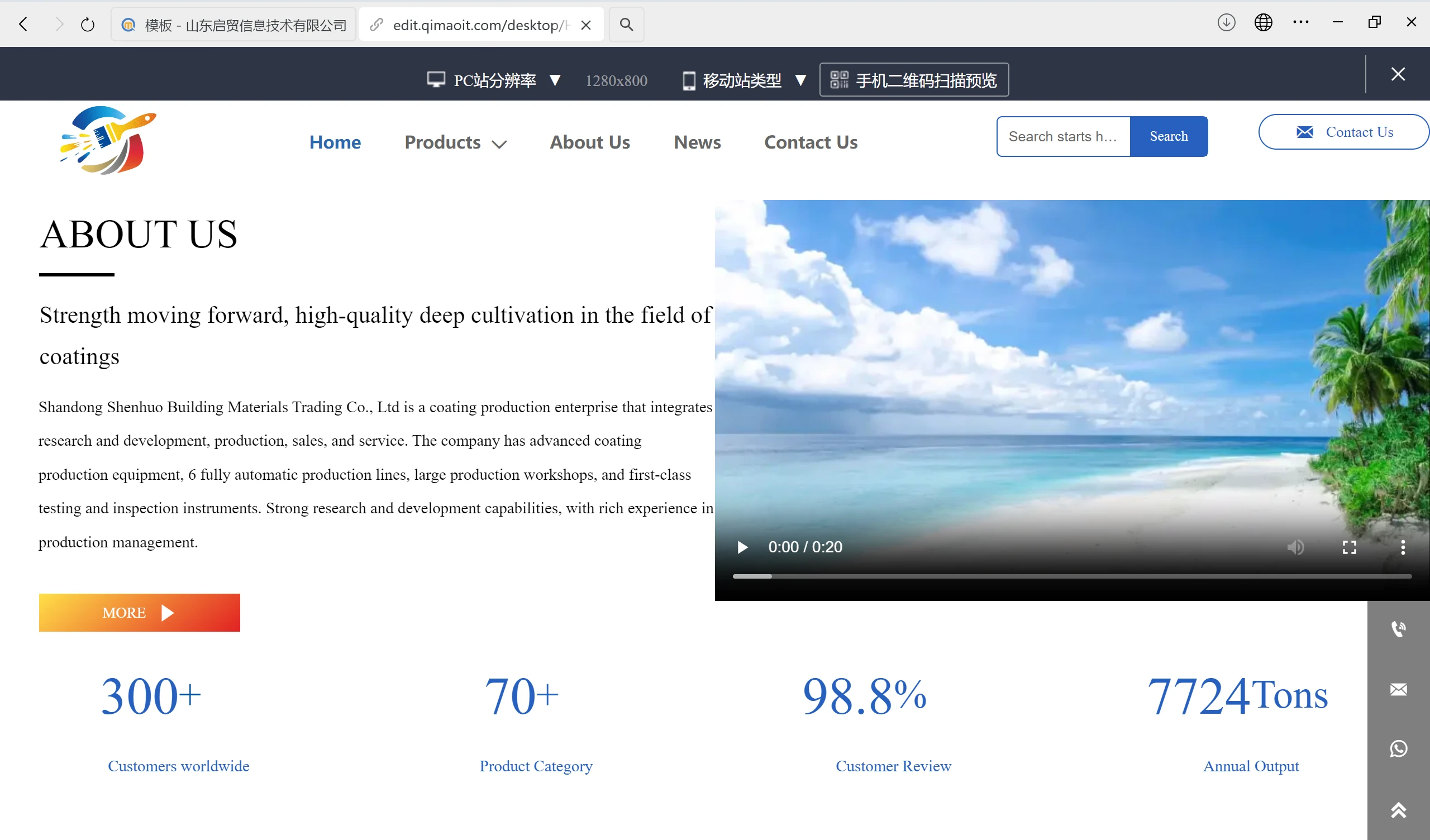Click the blue Search button
Viewport: 1430px width, 840px height.
click(x=1169, y=136)
